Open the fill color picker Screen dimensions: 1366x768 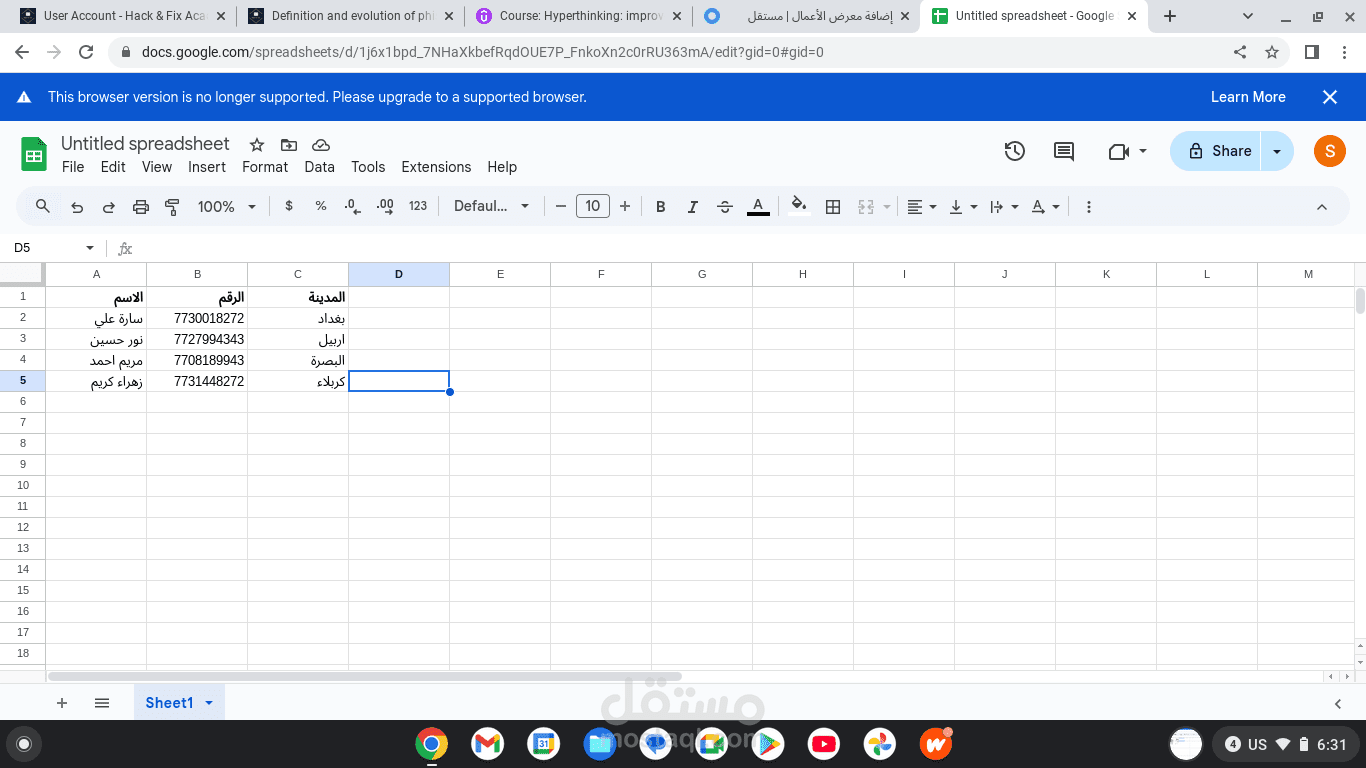[799, 206]
